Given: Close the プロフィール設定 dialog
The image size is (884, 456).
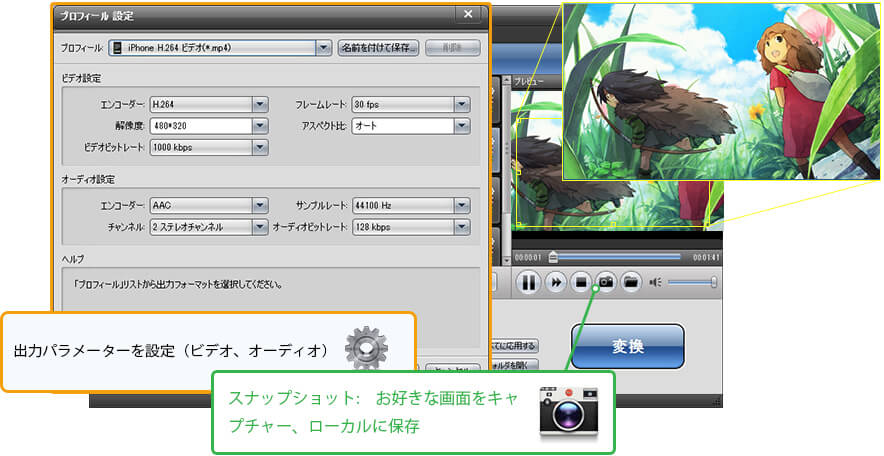Looking at the screenshot, I should (x=467, y=15).
